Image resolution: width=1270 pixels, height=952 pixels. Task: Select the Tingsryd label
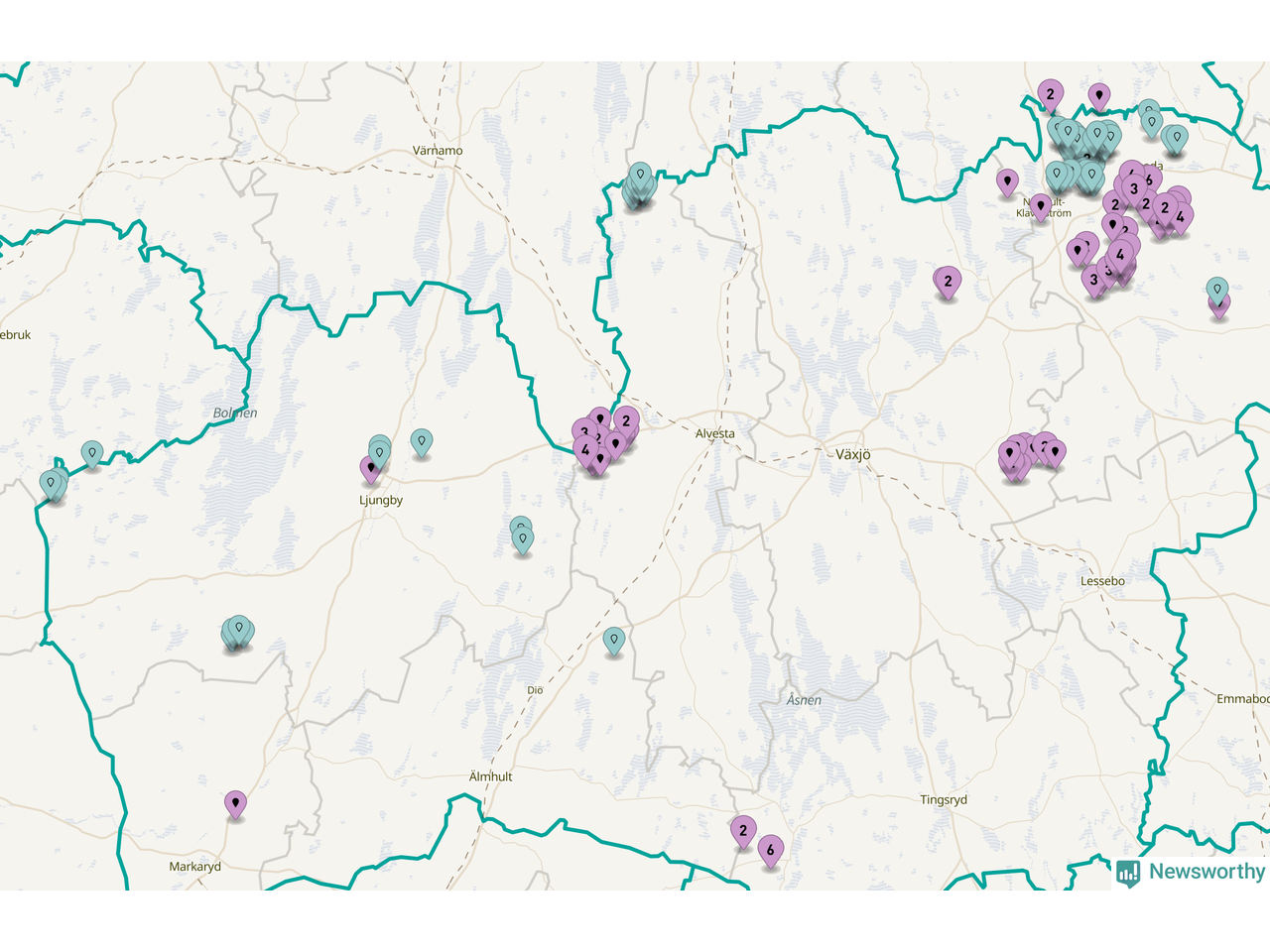click(x=944, y=800)
